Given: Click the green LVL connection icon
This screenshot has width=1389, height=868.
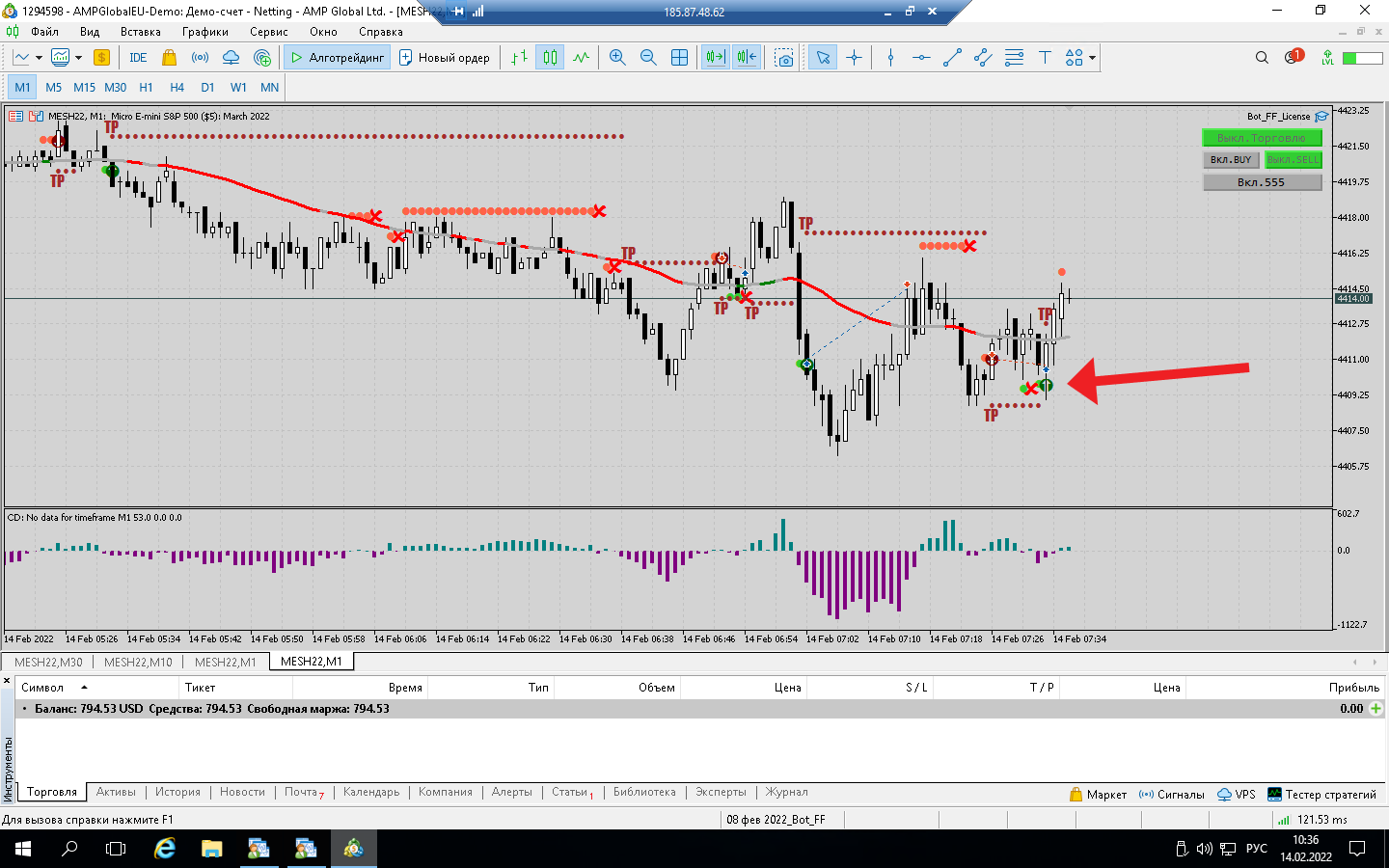Looking at the screenshot, I should tap(1328, 58).
